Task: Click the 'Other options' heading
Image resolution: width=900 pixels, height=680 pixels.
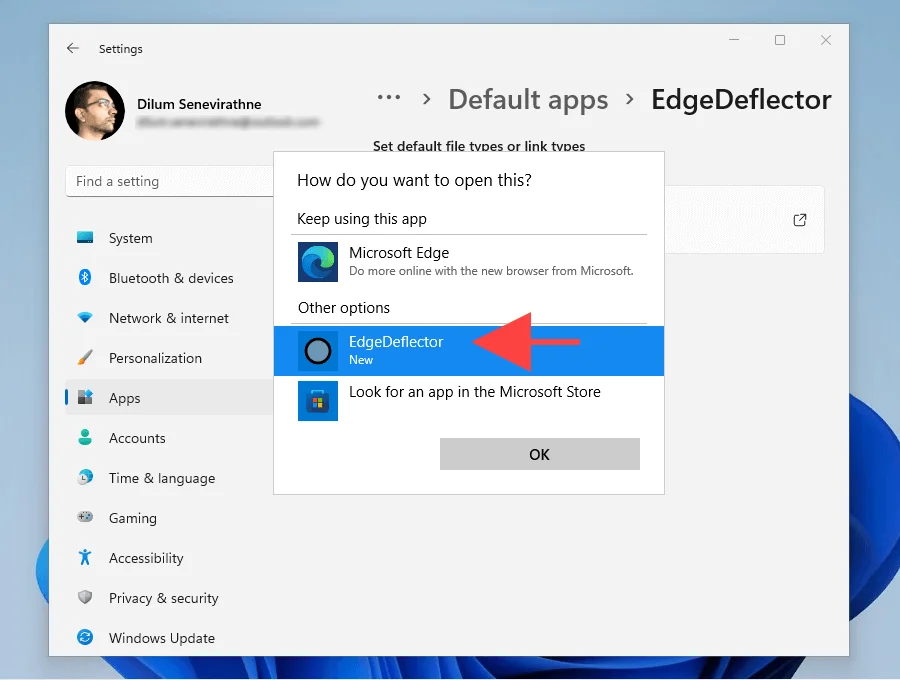Action: [344, 308]
